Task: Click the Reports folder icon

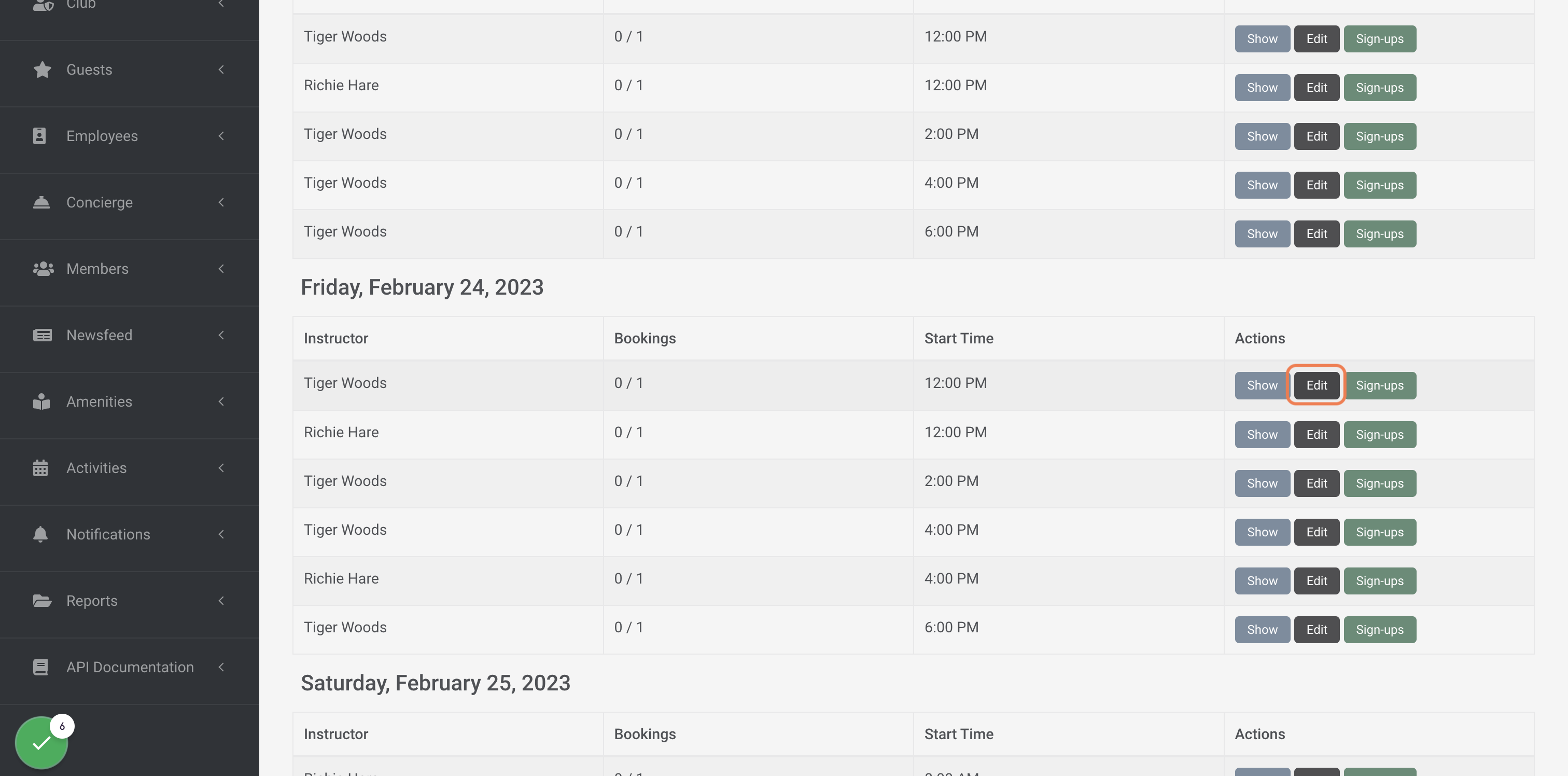Action: (x=42, y=601)
